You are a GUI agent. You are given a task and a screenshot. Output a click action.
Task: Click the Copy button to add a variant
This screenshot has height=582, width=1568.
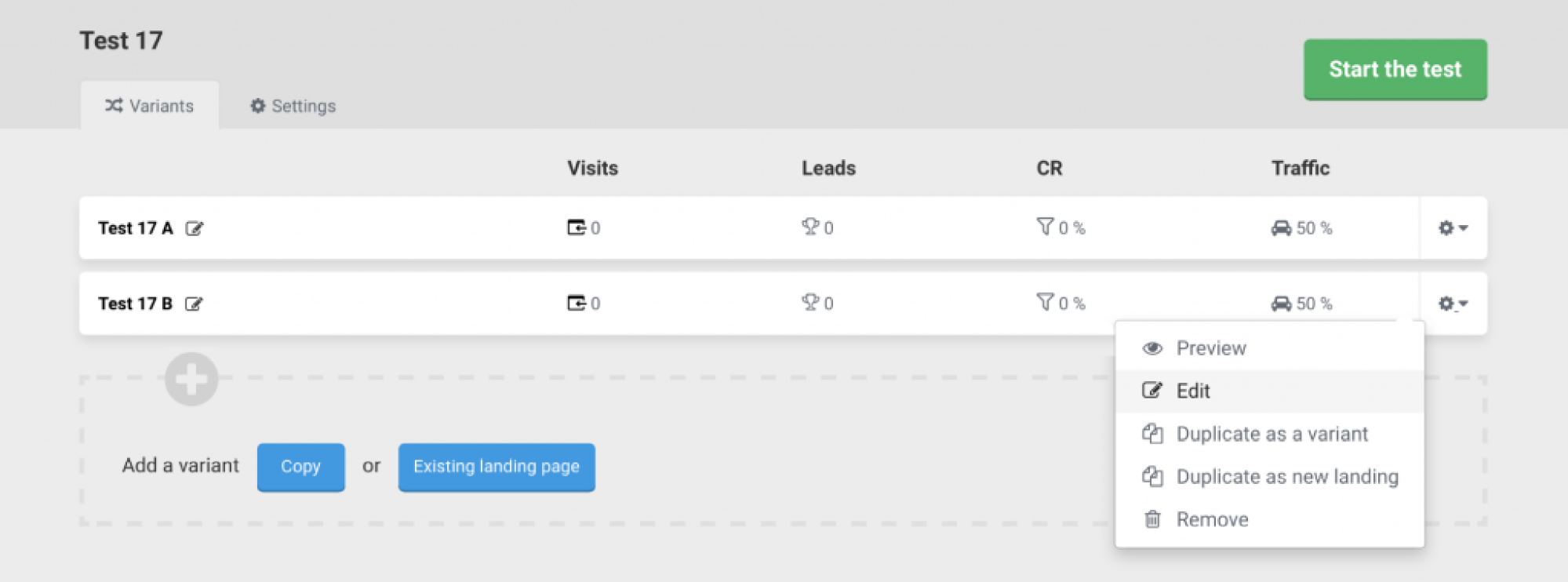click(x=300, y=467)
